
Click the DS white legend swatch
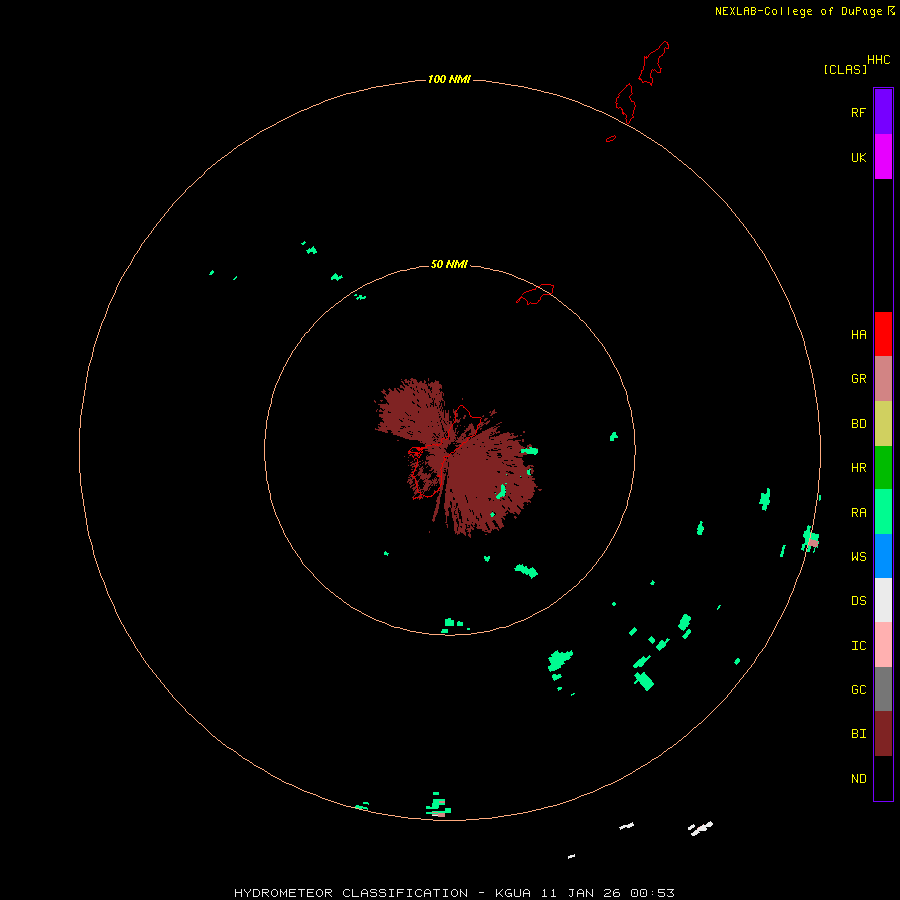click(x=883, y=600)
